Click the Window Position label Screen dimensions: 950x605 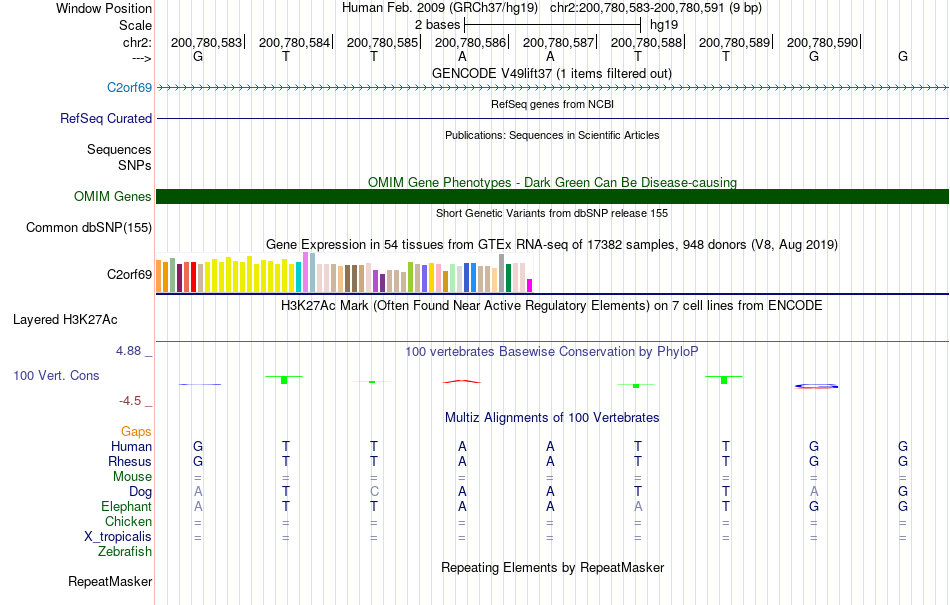(x=104, y=8)
